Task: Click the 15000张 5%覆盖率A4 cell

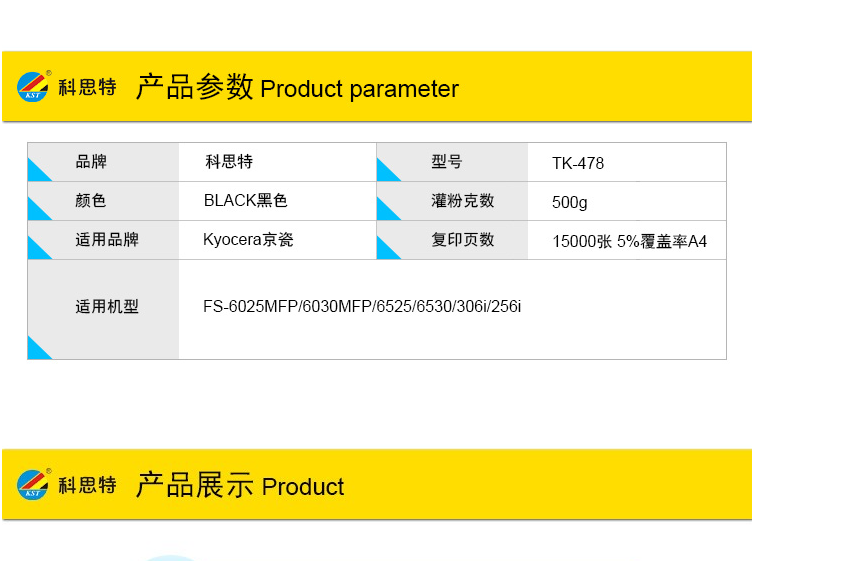Action: click(x=627, y=241)
